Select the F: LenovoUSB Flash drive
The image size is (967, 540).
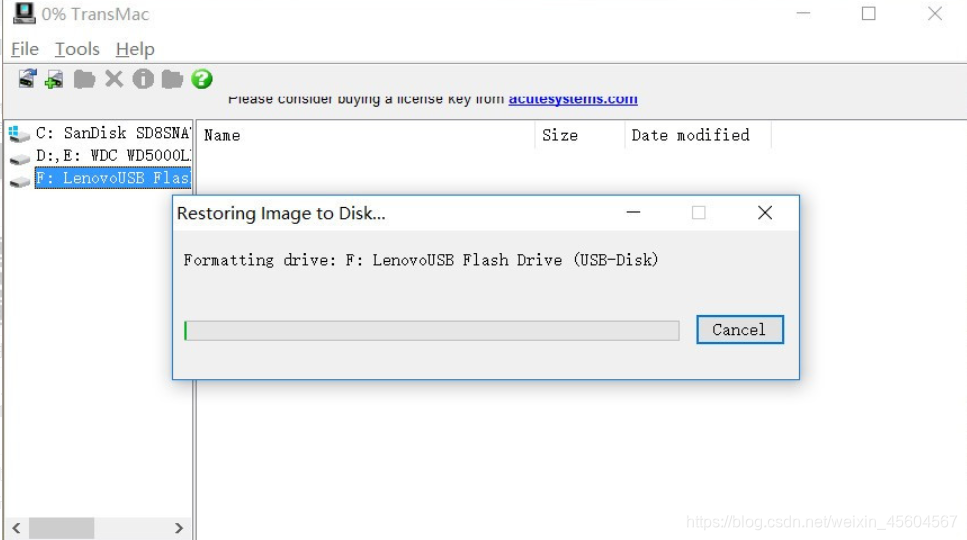[x=99, y=179]
